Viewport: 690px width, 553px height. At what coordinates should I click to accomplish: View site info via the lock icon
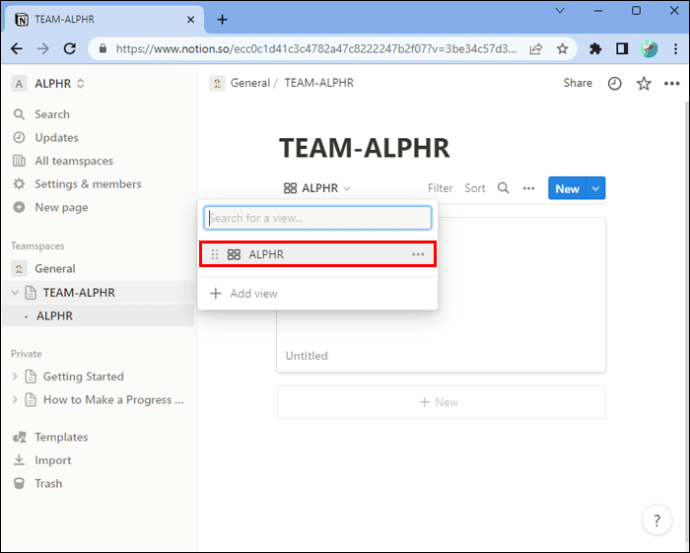pos(103,48)
